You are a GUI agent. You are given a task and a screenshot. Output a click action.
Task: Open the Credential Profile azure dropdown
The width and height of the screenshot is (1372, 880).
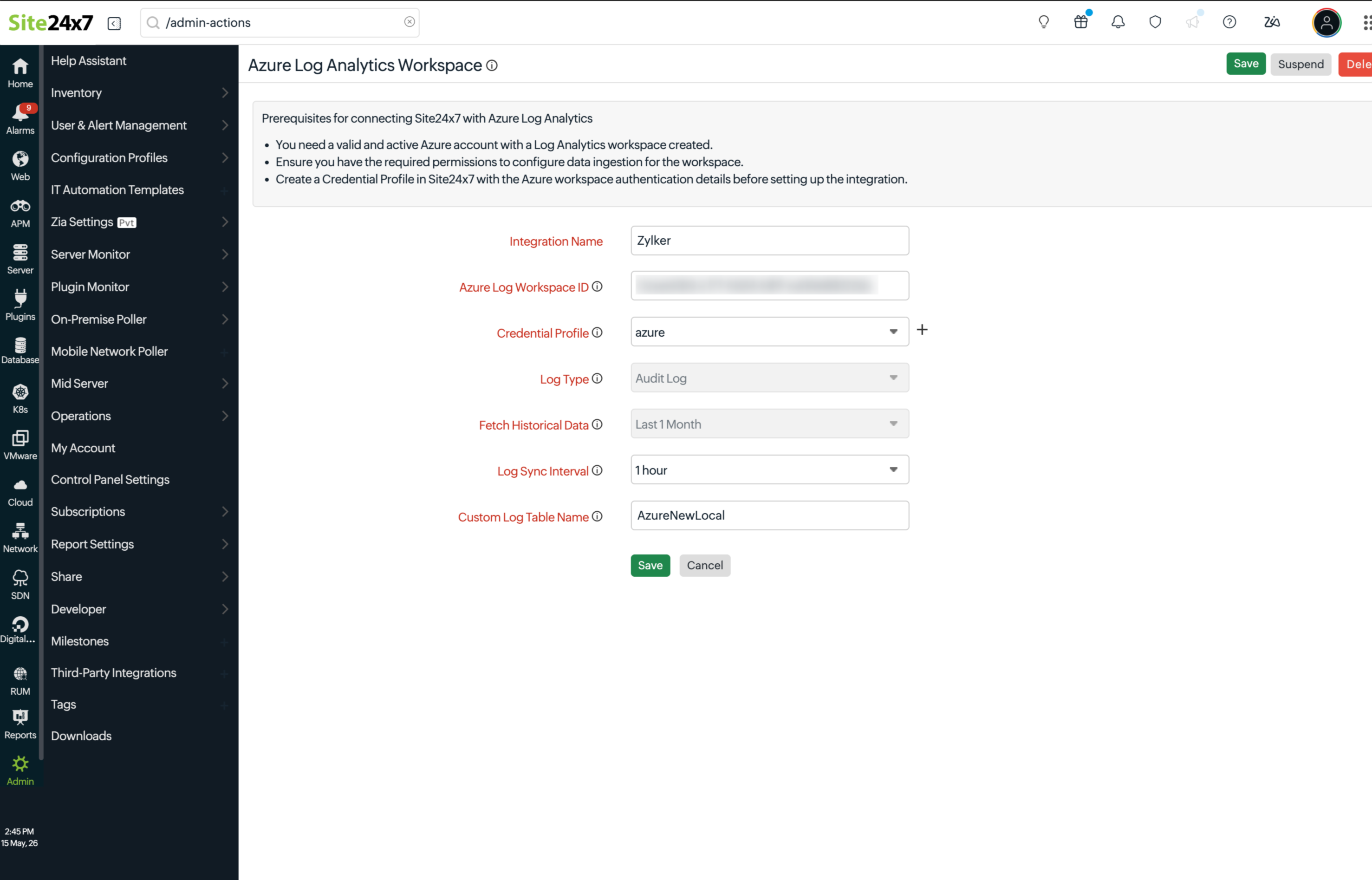[769, 332]
